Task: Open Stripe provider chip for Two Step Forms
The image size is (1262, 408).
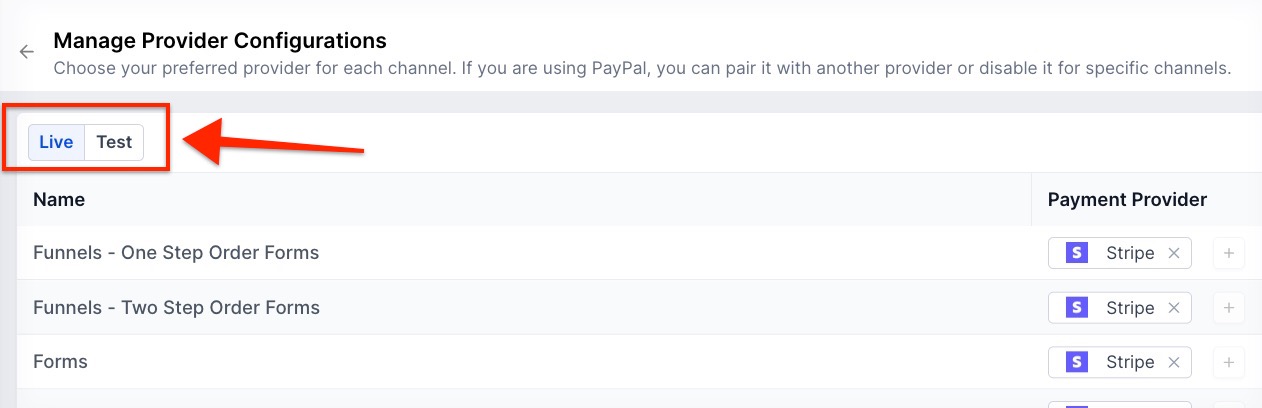Action: coord(1129,308)
